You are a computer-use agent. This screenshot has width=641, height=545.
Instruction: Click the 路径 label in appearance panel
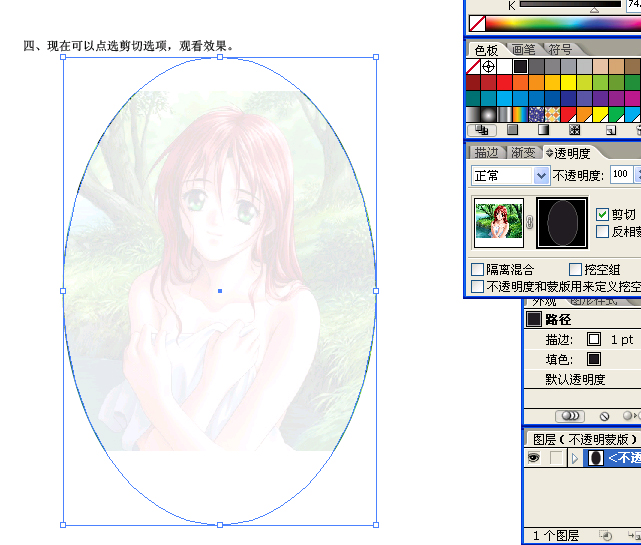[558, 319]
